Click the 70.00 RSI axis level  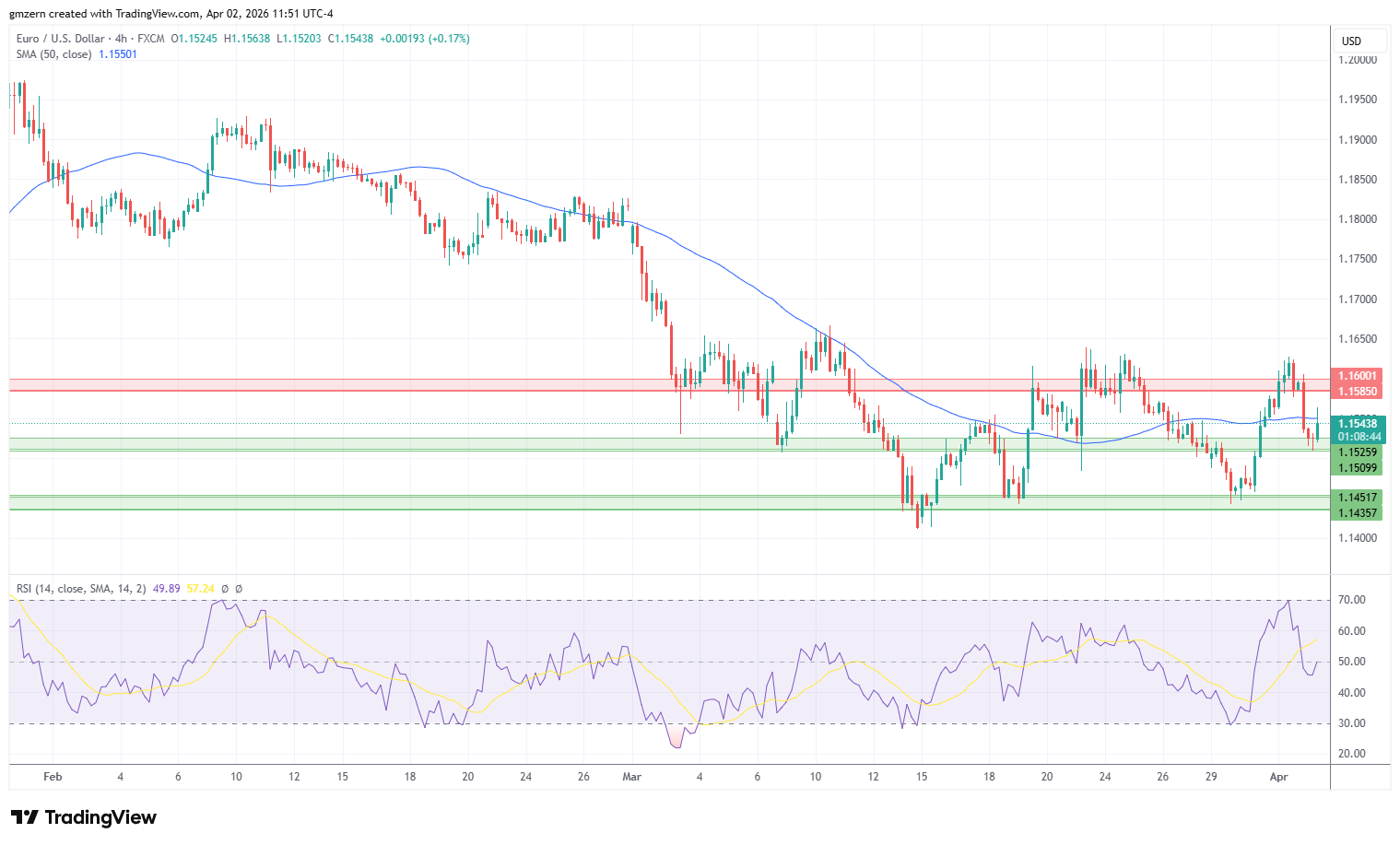click(x=1352, y=600)
